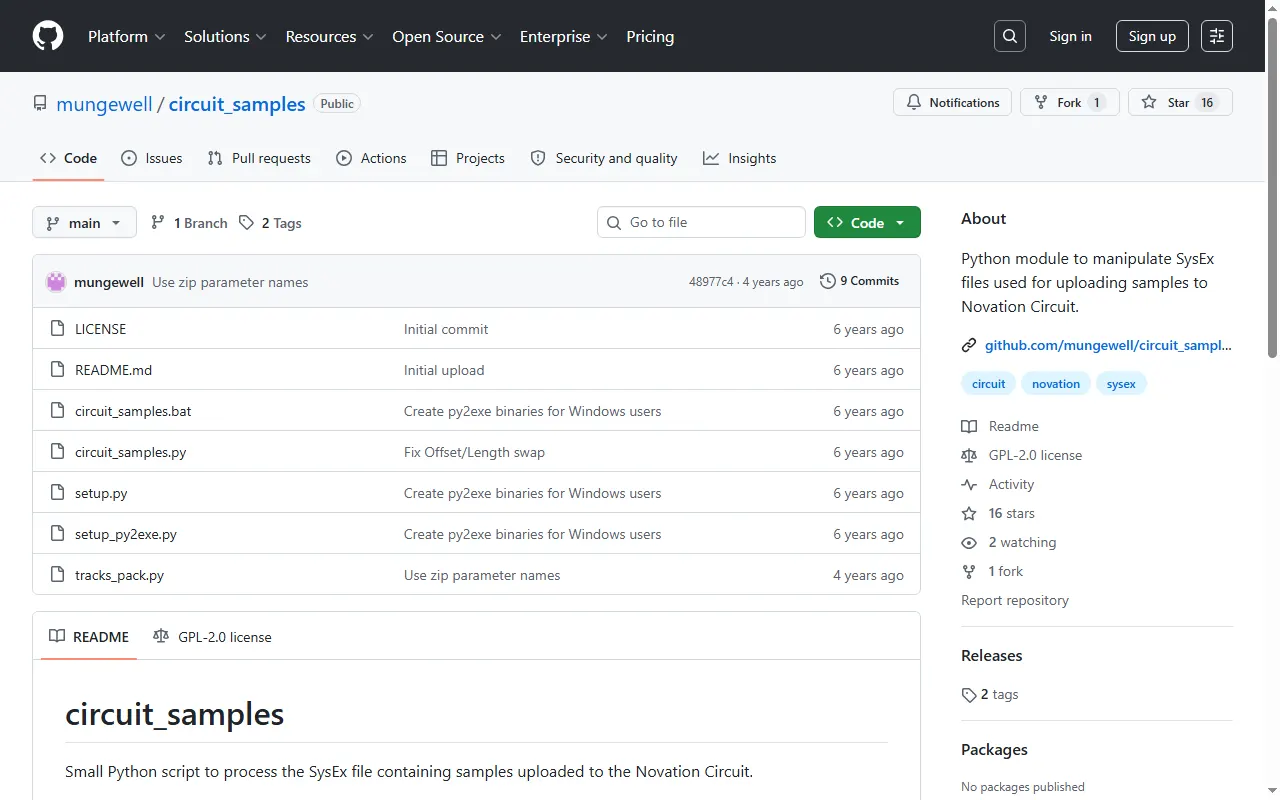This screenshot has height=800, width=1280.
Task: Click the circuit_samples.bat file icon
Action: click(57, 411)
